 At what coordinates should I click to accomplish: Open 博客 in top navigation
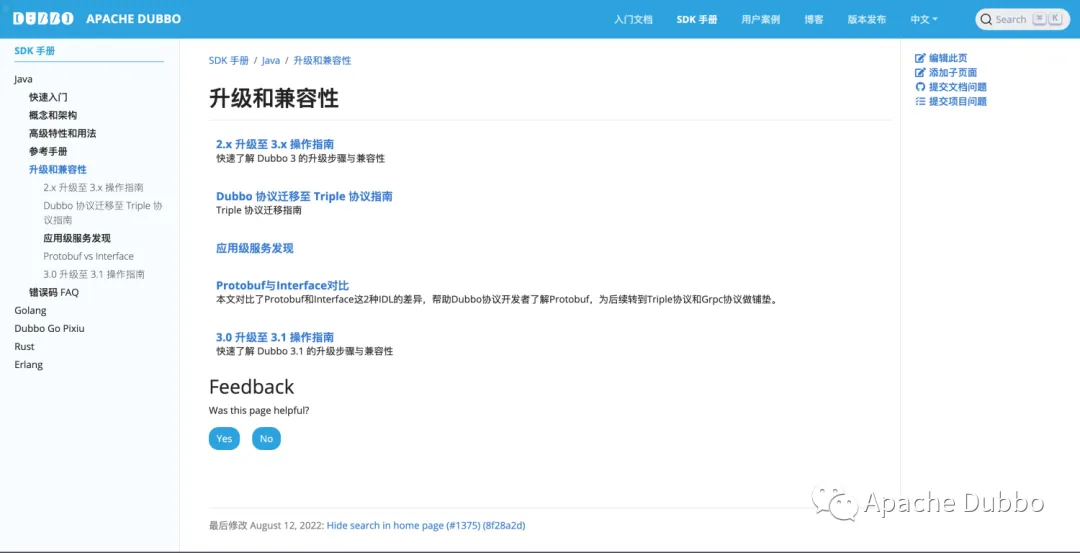pyautogui.click(x=813, y=19)
